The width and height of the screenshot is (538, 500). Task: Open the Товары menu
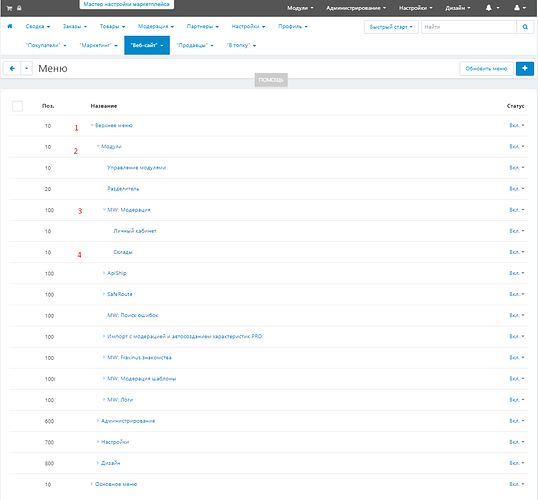(x=112, y=26)
